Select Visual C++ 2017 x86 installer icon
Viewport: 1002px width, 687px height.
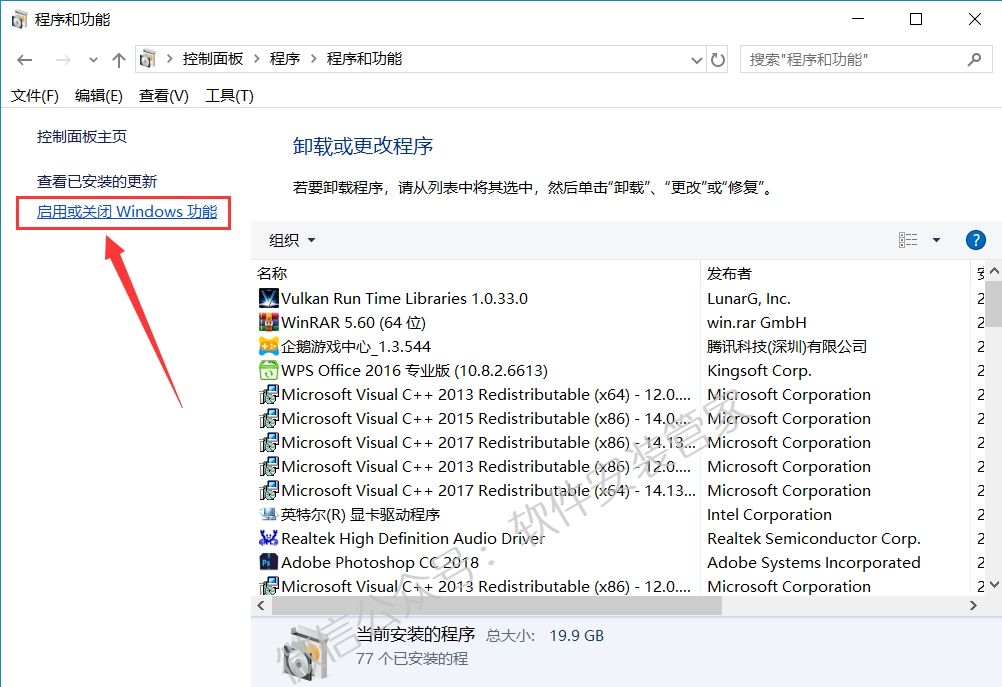coord(268,442)
